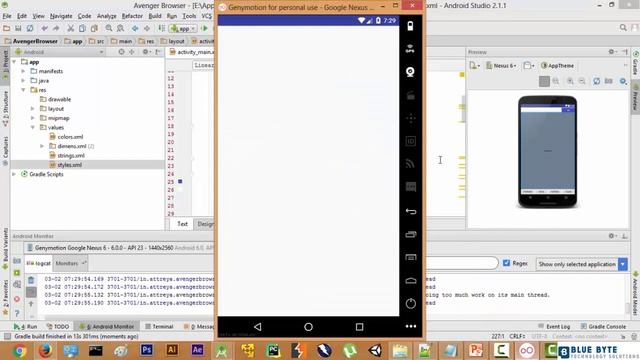Select strings.xml in project tree
Image resolution: width=640 pixels, height=360 pixels.
click(x=71, y=156)
